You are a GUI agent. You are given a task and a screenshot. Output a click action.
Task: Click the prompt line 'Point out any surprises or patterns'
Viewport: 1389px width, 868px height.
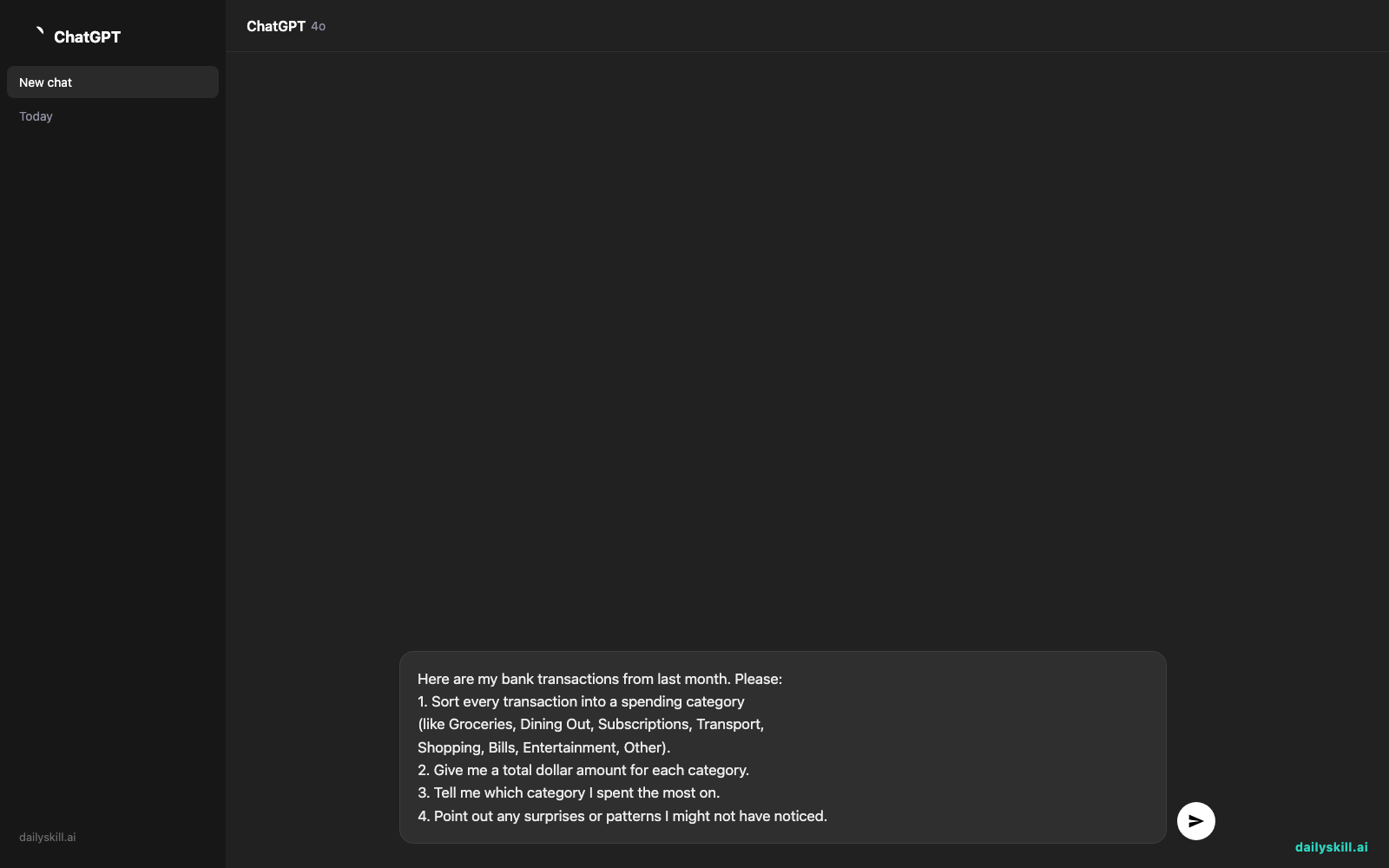pyautogui.click(x=622, y=816)
